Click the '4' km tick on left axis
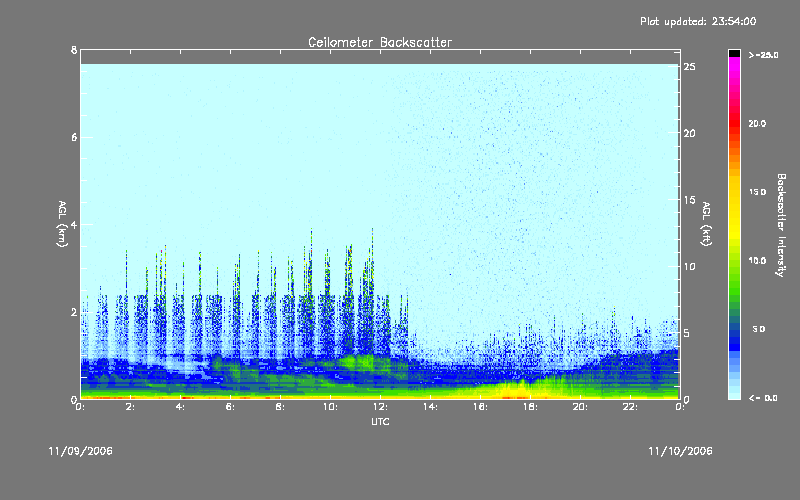Image resolution: width=800 pixels, height=500 pixels. (74, 224)
